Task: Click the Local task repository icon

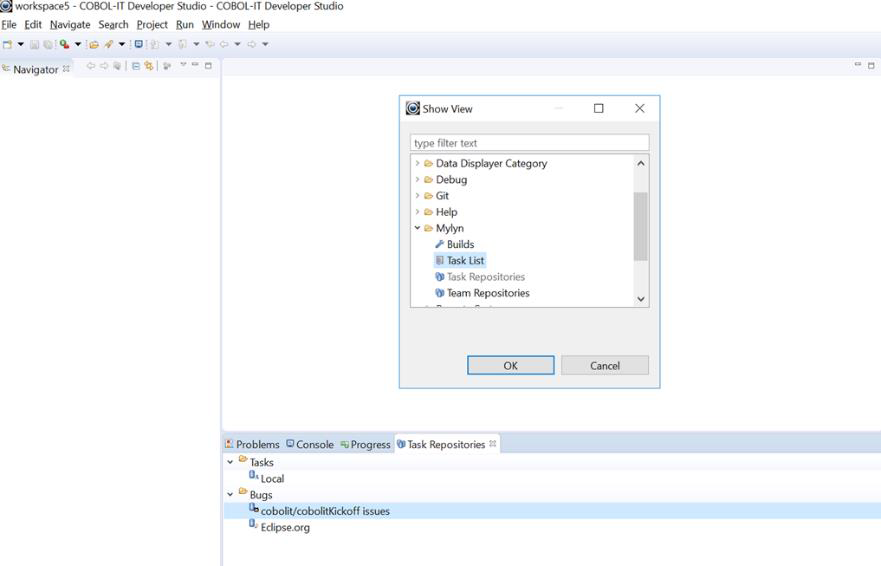Action: 254,478
